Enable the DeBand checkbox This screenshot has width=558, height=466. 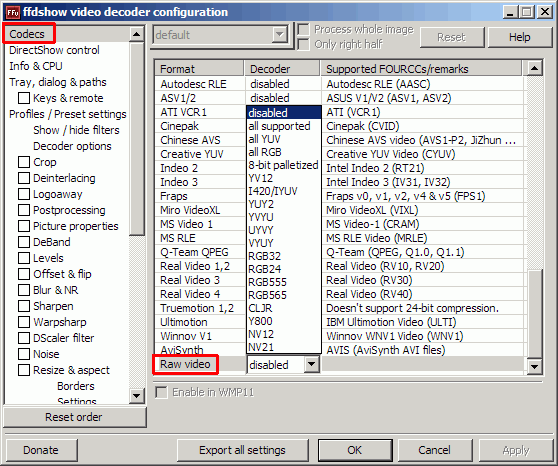click(x=24, y=242)
